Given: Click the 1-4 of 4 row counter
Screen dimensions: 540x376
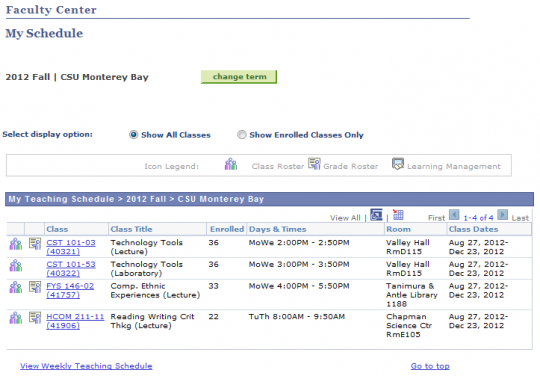Looking at the screenshot, I should coord(478,218).
